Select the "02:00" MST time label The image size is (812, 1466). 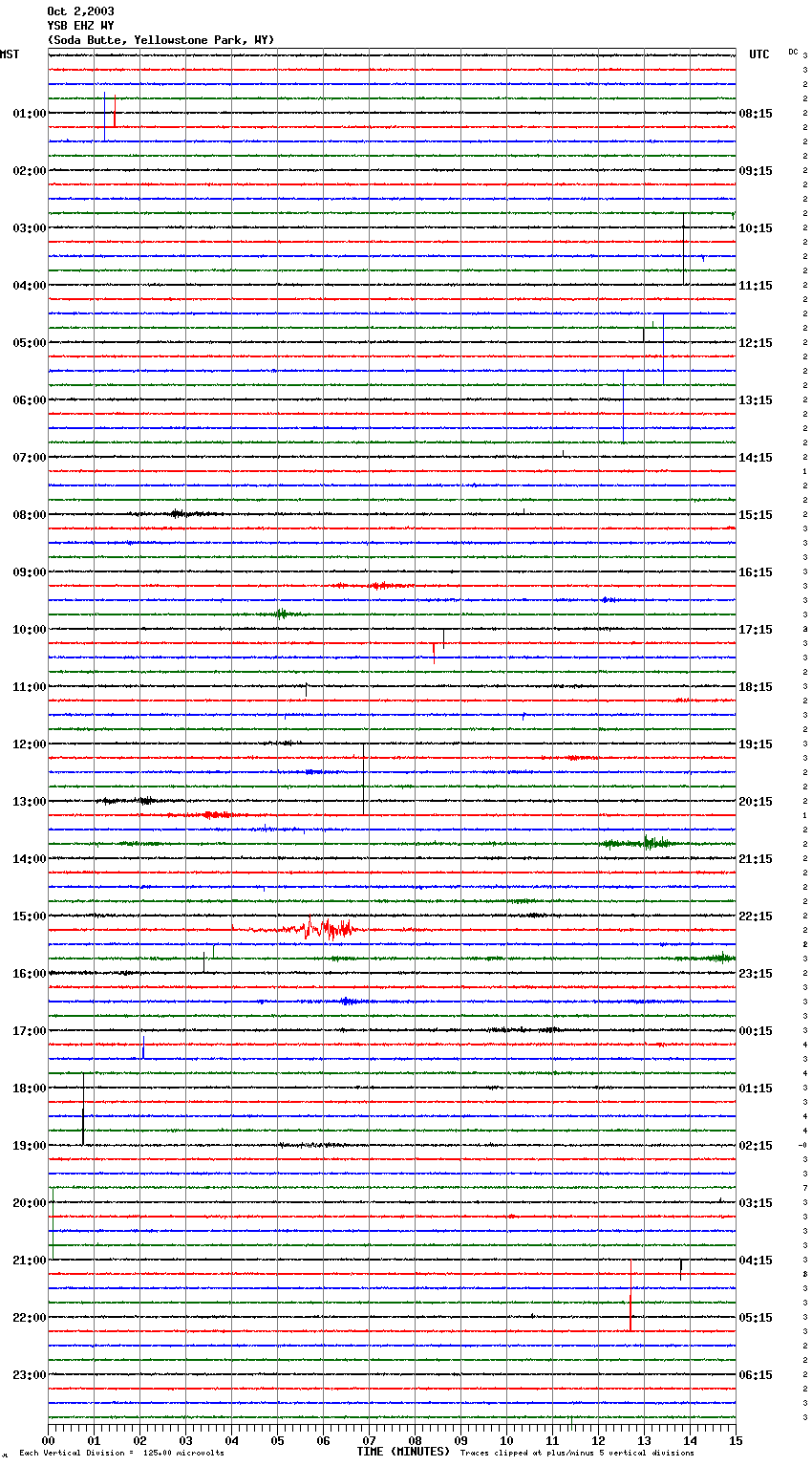(x=30, y=171)
